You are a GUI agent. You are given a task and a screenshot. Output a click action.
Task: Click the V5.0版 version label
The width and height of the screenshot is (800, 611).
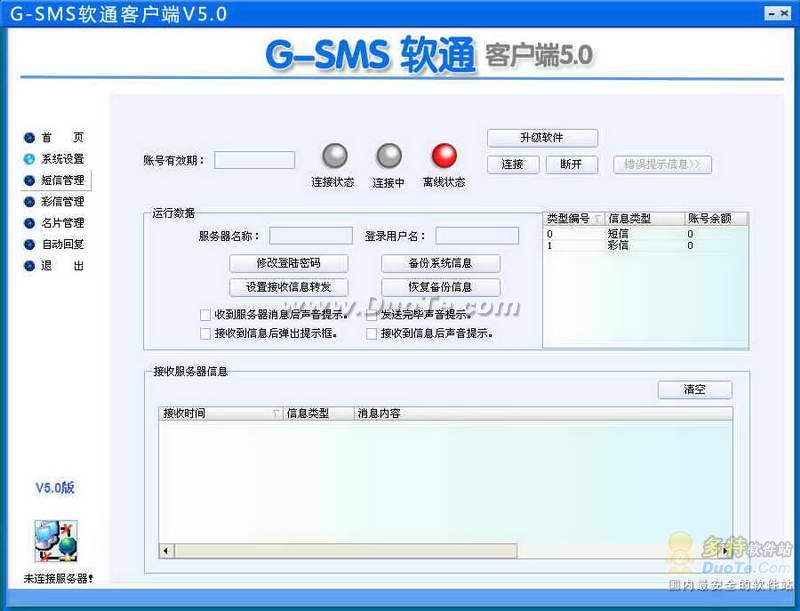pos(55,488)
